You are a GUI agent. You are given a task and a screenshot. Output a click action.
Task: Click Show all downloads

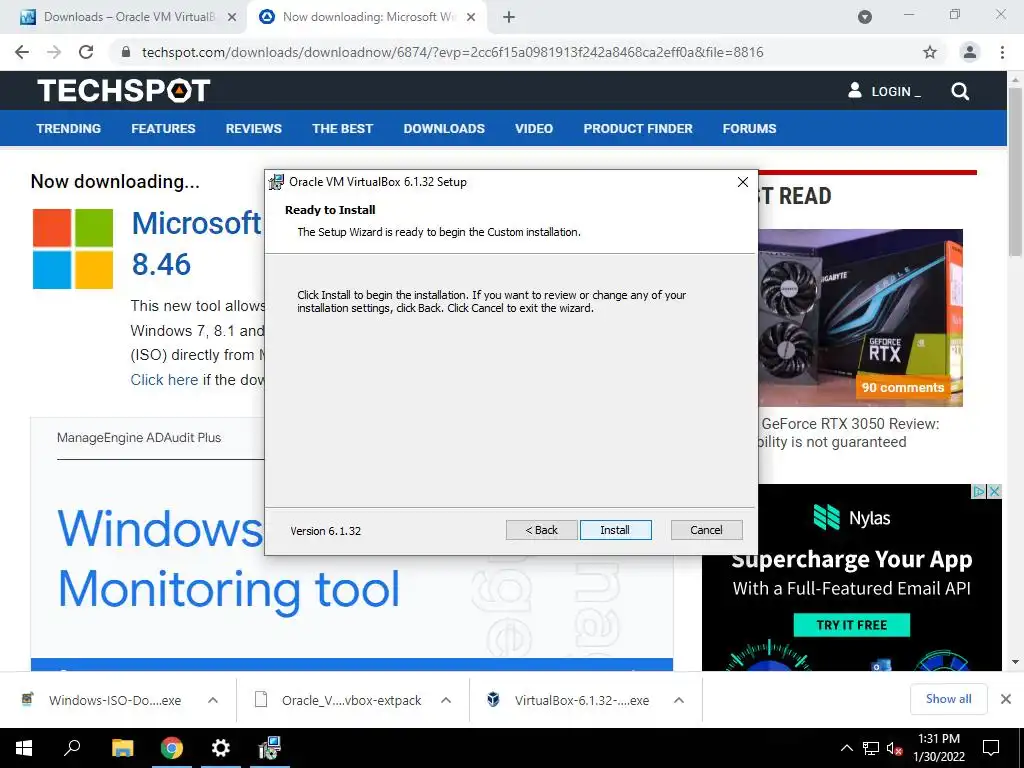pyautogui.click(x=948, y=699)
